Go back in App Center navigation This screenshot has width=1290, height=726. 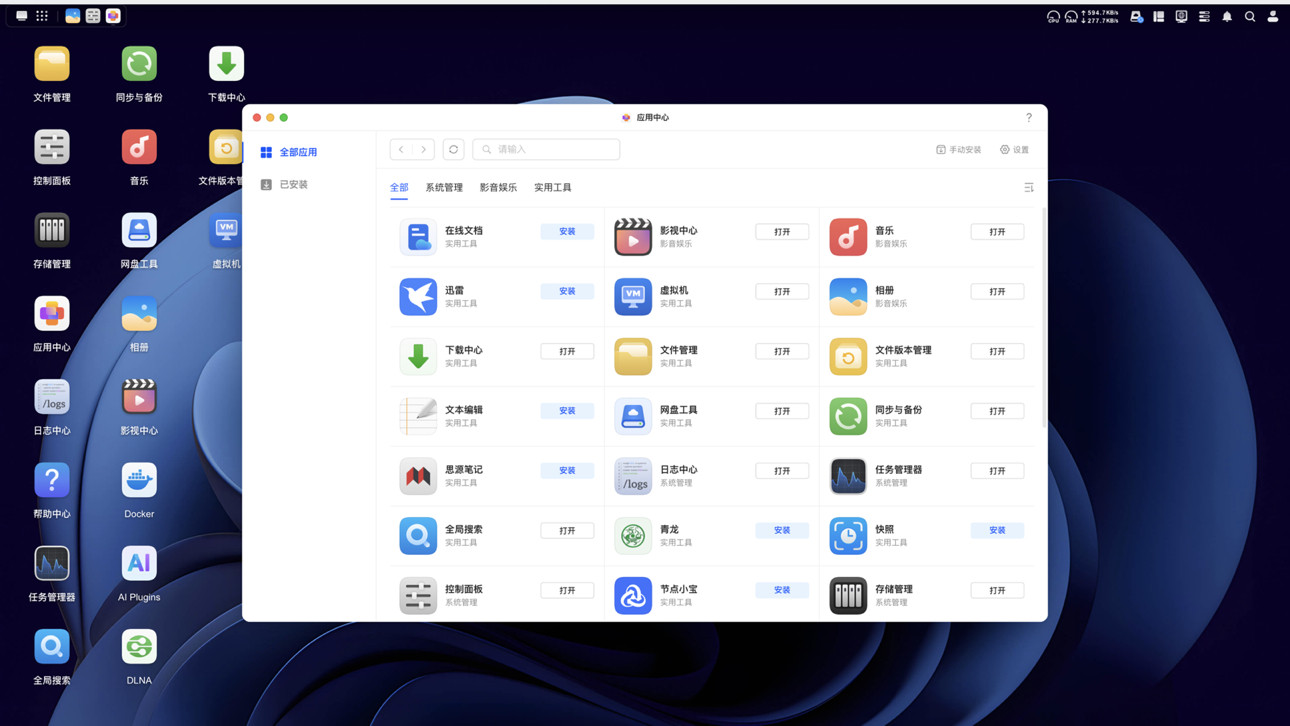coord(401,150)
